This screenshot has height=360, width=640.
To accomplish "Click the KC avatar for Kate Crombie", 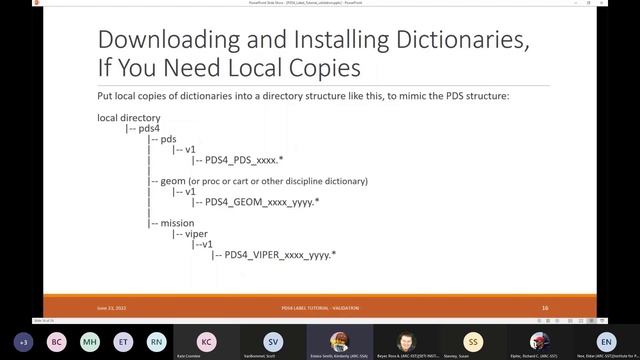I will coord(207,342).
